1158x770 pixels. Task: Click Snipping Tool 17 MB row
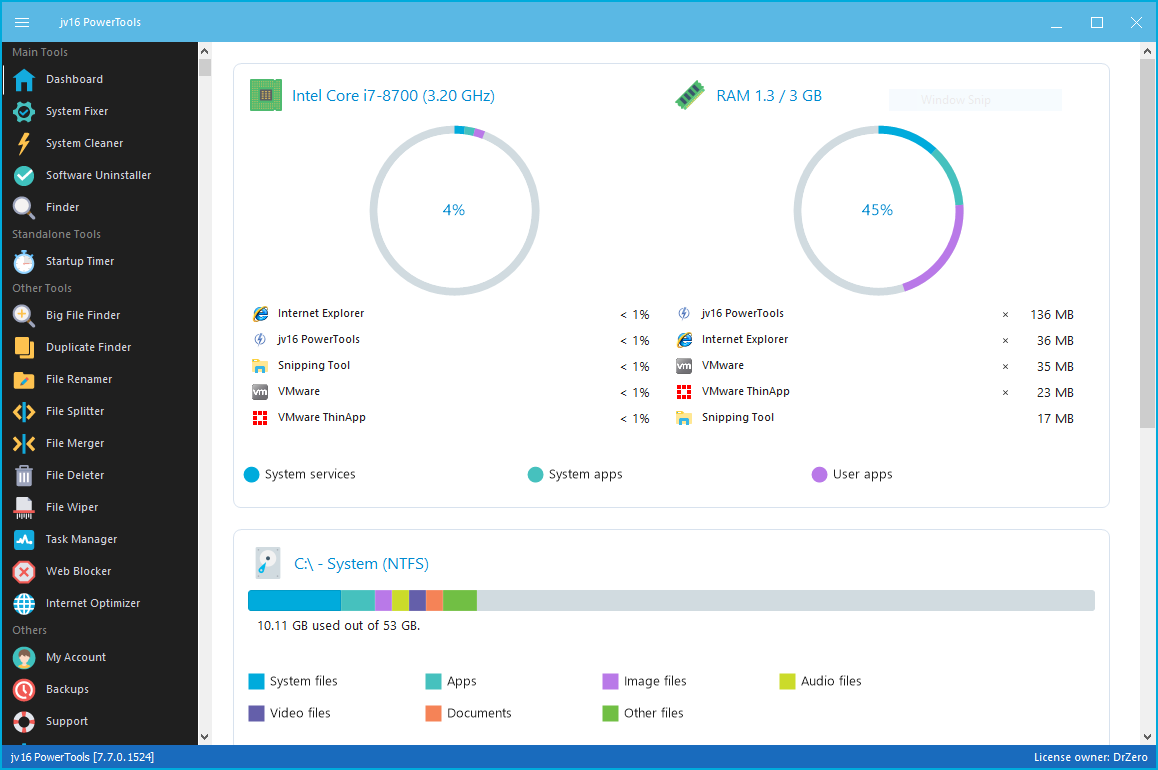874,418
